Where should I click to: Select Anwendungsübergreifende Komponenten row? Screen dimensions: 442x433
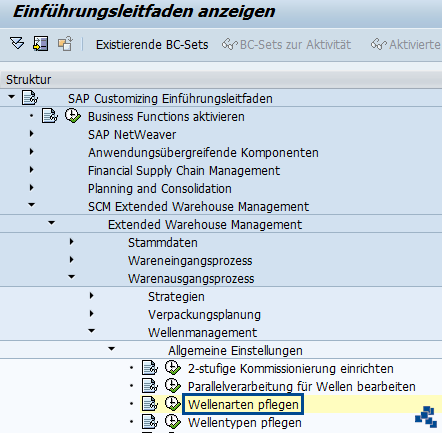pyautogui.click(x=203, y=153)
